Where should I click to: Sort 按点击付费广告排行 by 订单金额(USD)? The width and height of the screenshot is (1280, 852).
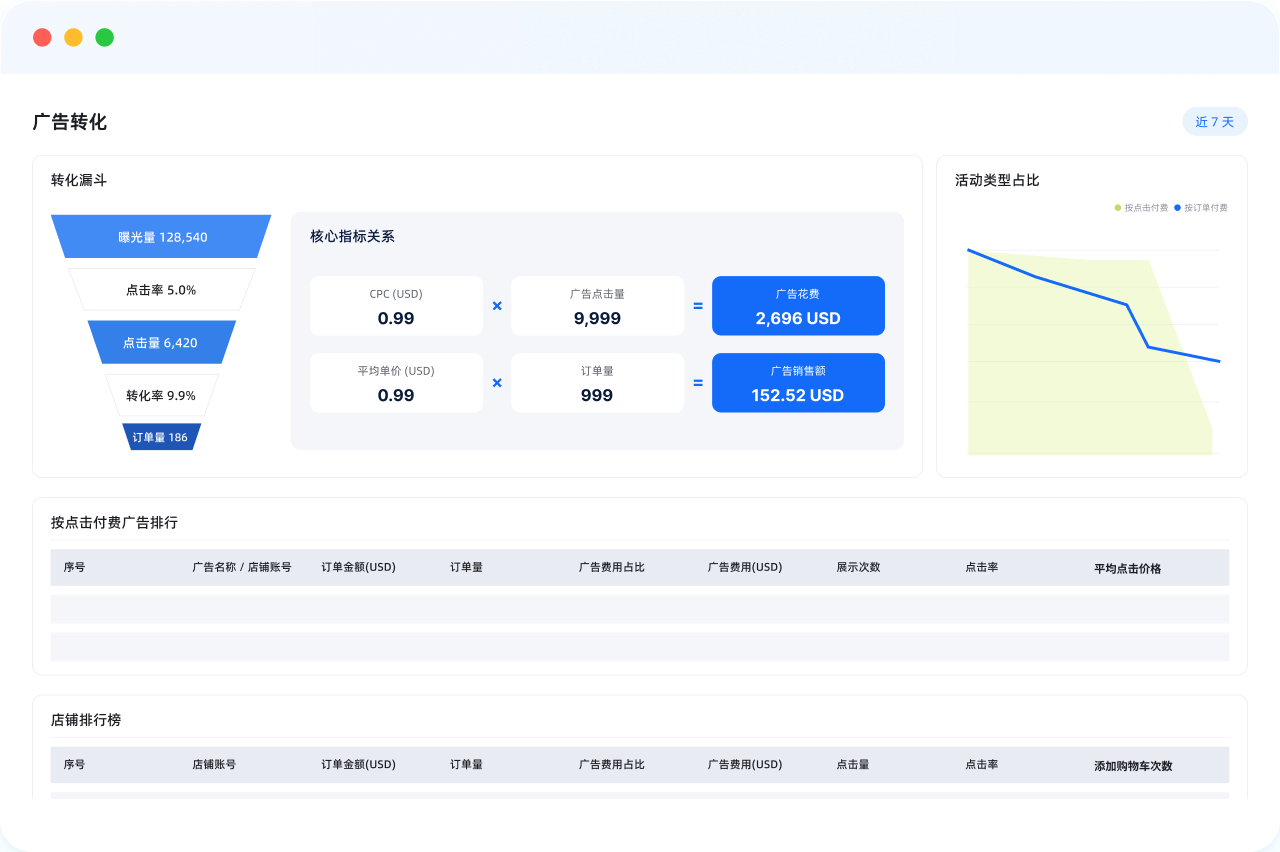358,567
